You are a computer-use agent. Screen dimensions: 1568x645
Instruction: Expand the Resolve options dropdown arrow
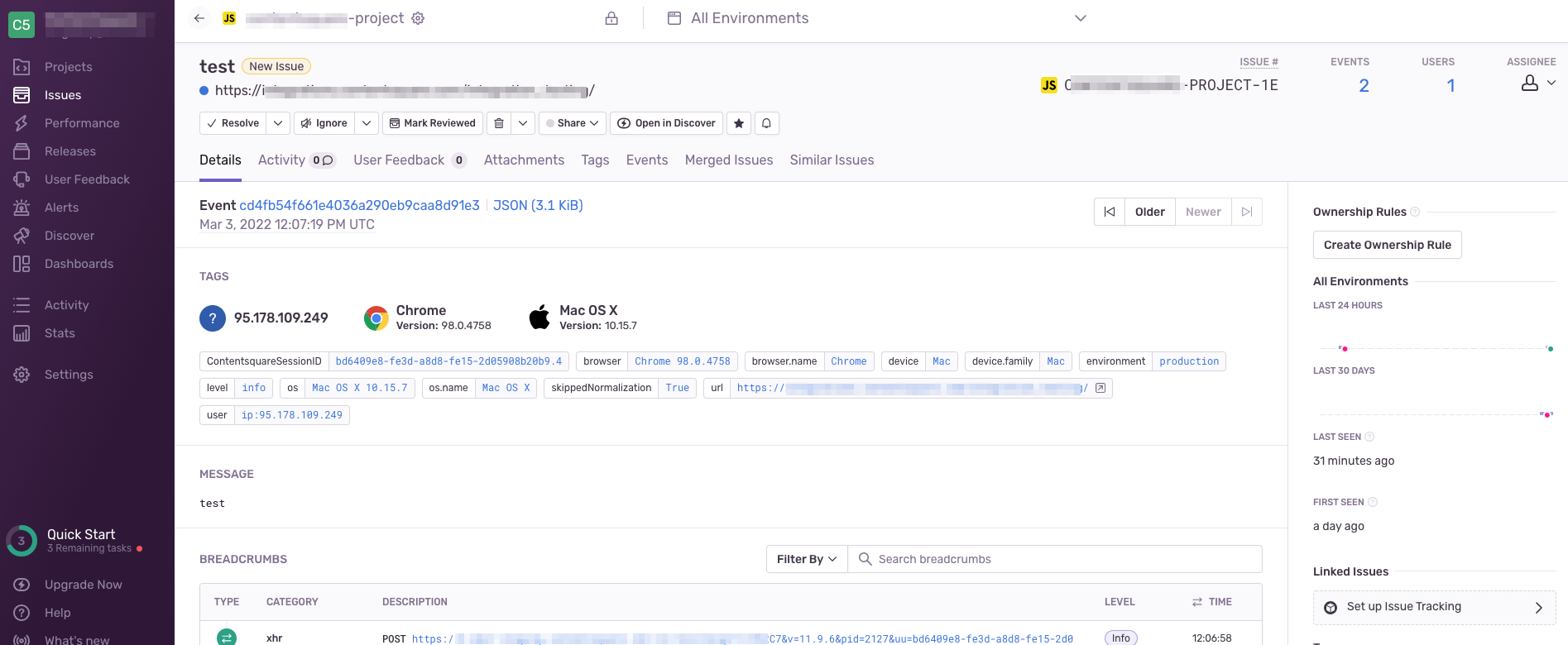coord(278,123)
